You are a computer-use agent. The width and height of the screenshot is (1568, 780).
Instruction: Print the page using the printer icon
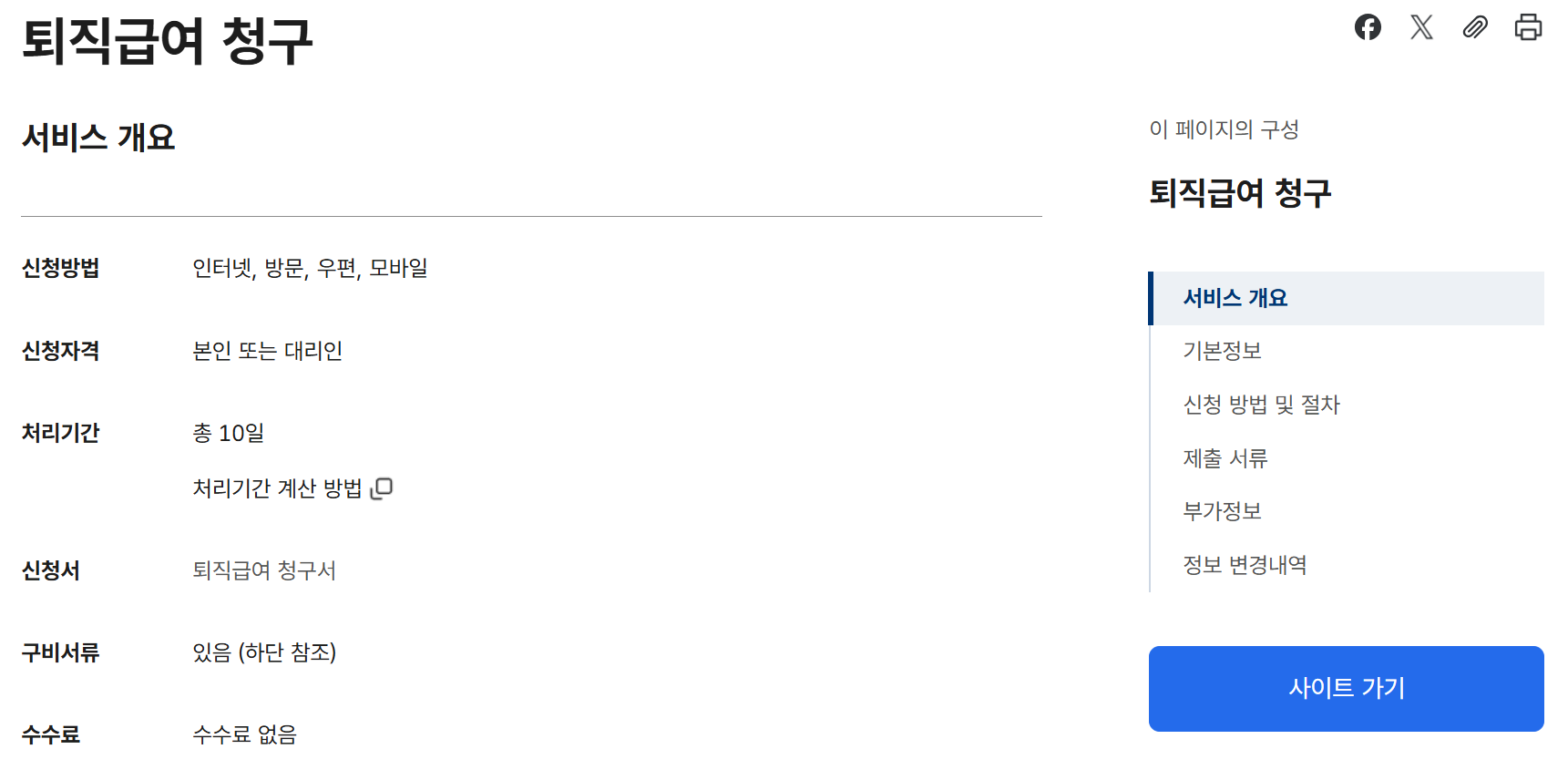(x=1528, y=27)
